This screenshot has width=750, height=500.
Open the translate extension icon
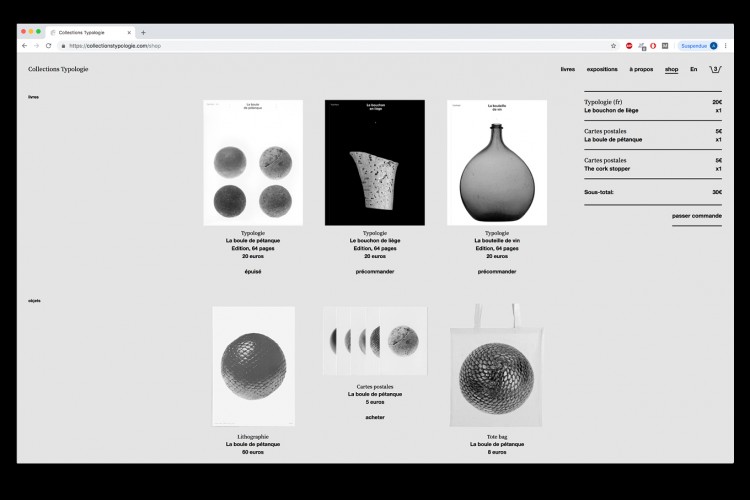pos(642,46)
